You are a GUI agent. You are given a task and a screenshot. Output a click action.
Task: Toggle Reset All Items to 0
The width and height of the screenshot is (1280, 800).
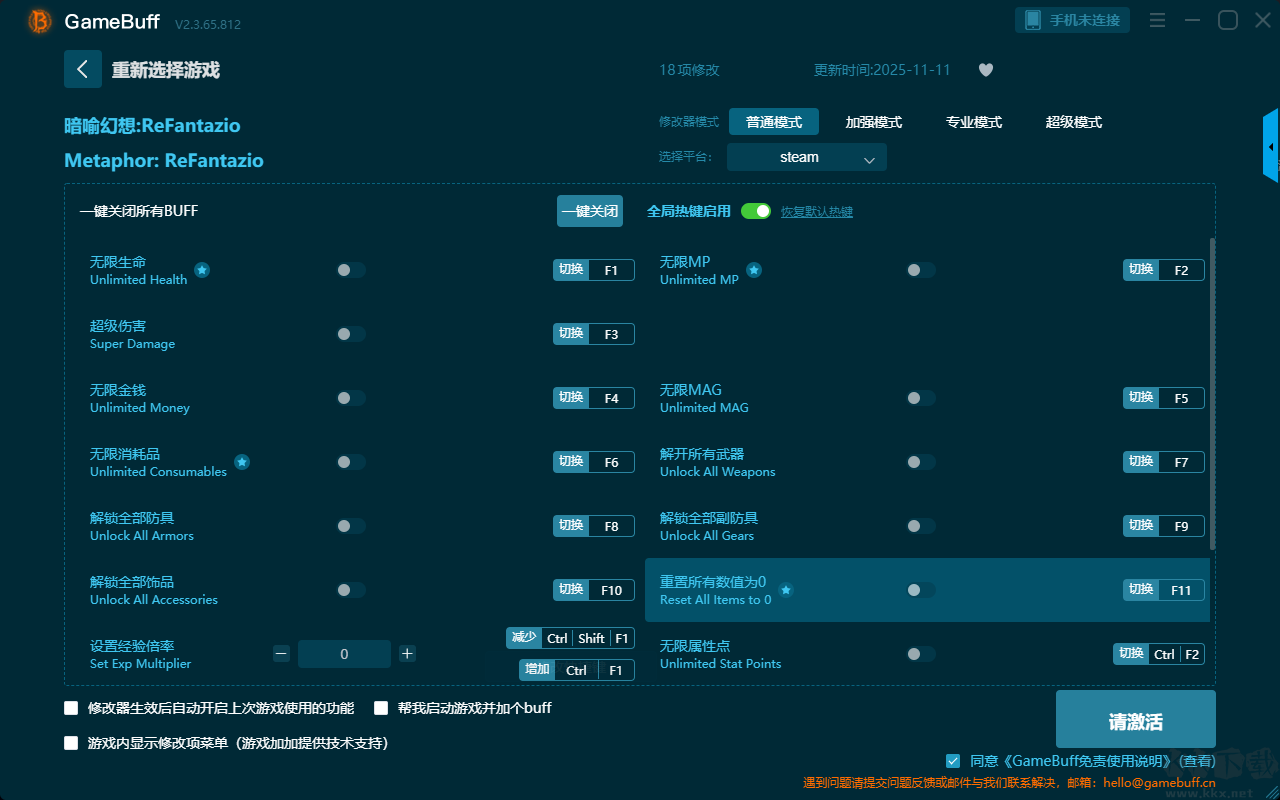pos(921,590)
